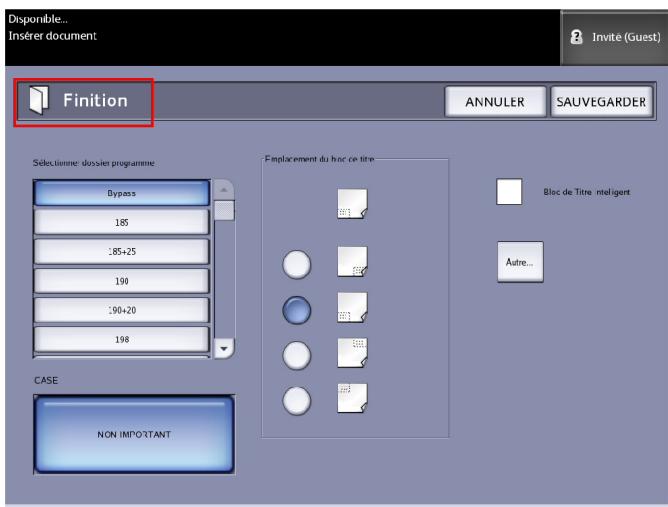Select the Bypass folder program
Screen dimensions: 668x507
point(122,192)
